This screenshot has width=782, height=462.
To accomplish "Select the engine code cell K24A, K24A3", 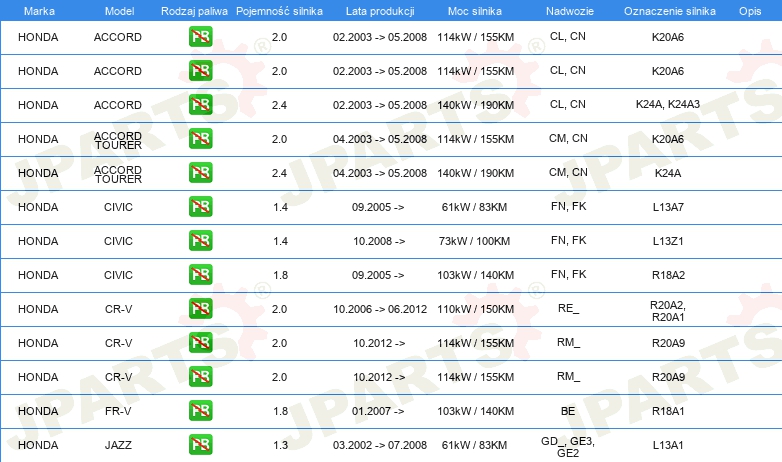I will coord(668,104).
